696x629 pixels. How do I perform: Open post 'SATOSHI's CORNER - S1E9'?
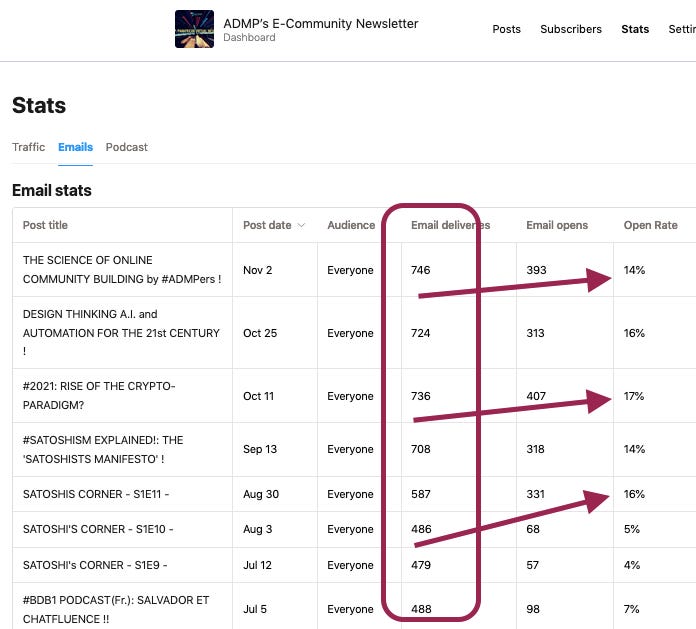pyautogui.click(x=95, y=565)
